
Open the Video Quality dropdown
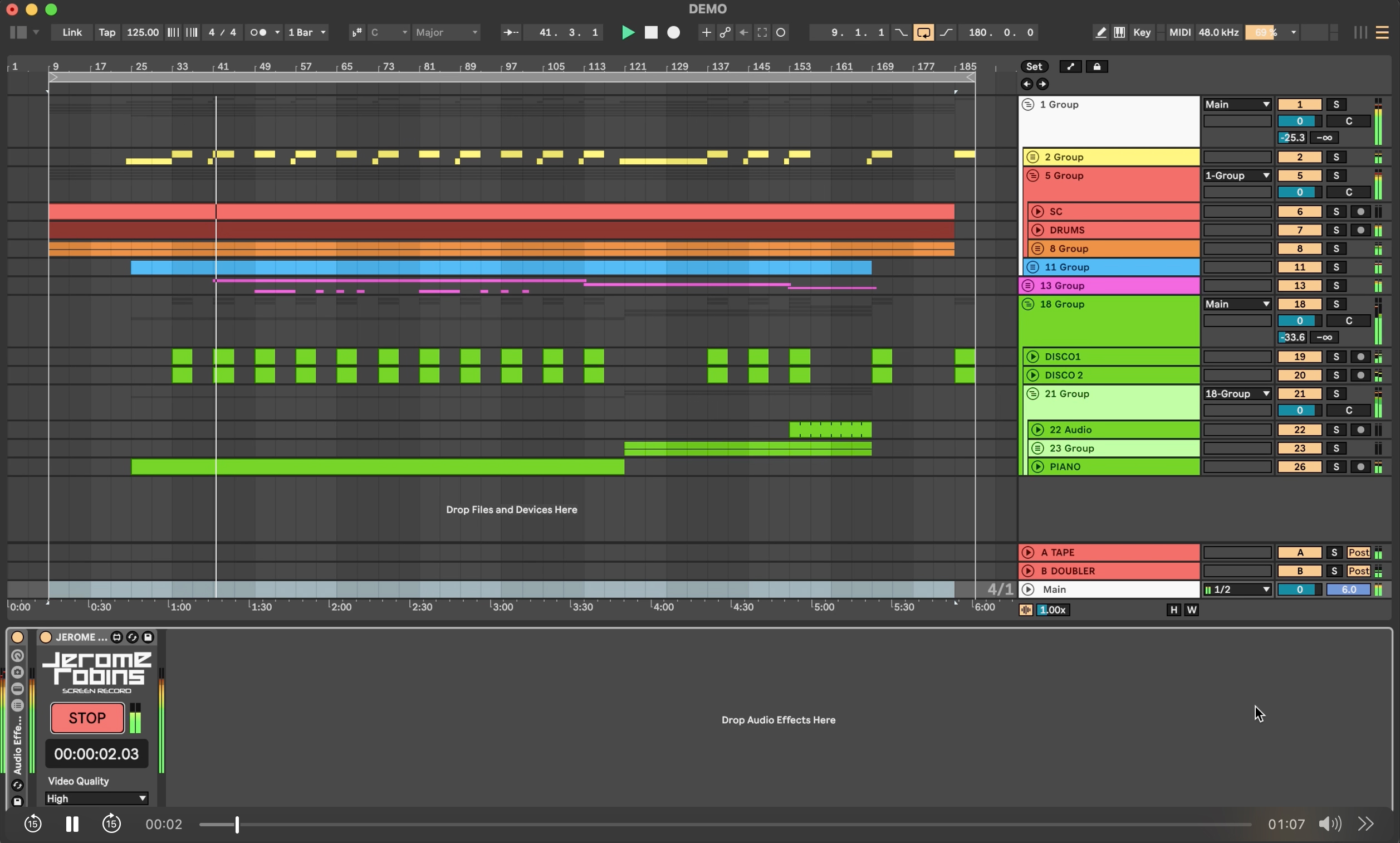pyautogui.click(x=96, y=798)
